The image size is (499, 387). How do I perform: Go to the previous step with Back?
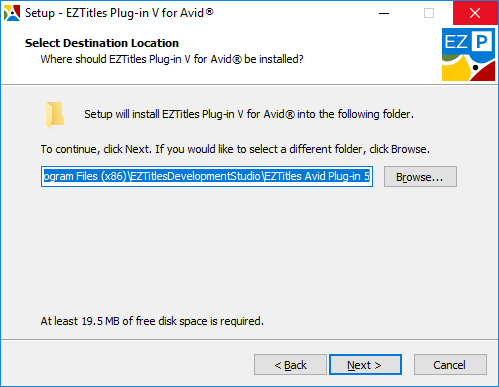[x=290, y=365]
